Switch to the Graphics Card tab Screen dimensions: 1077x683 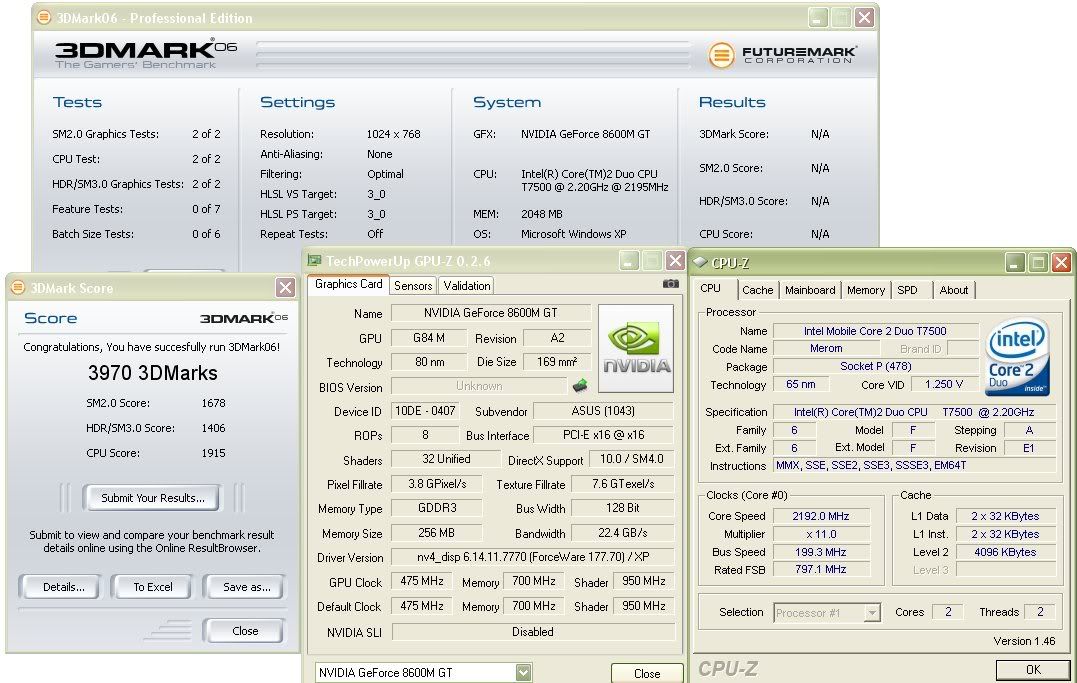pyautogui.click(x=348, y=284)
